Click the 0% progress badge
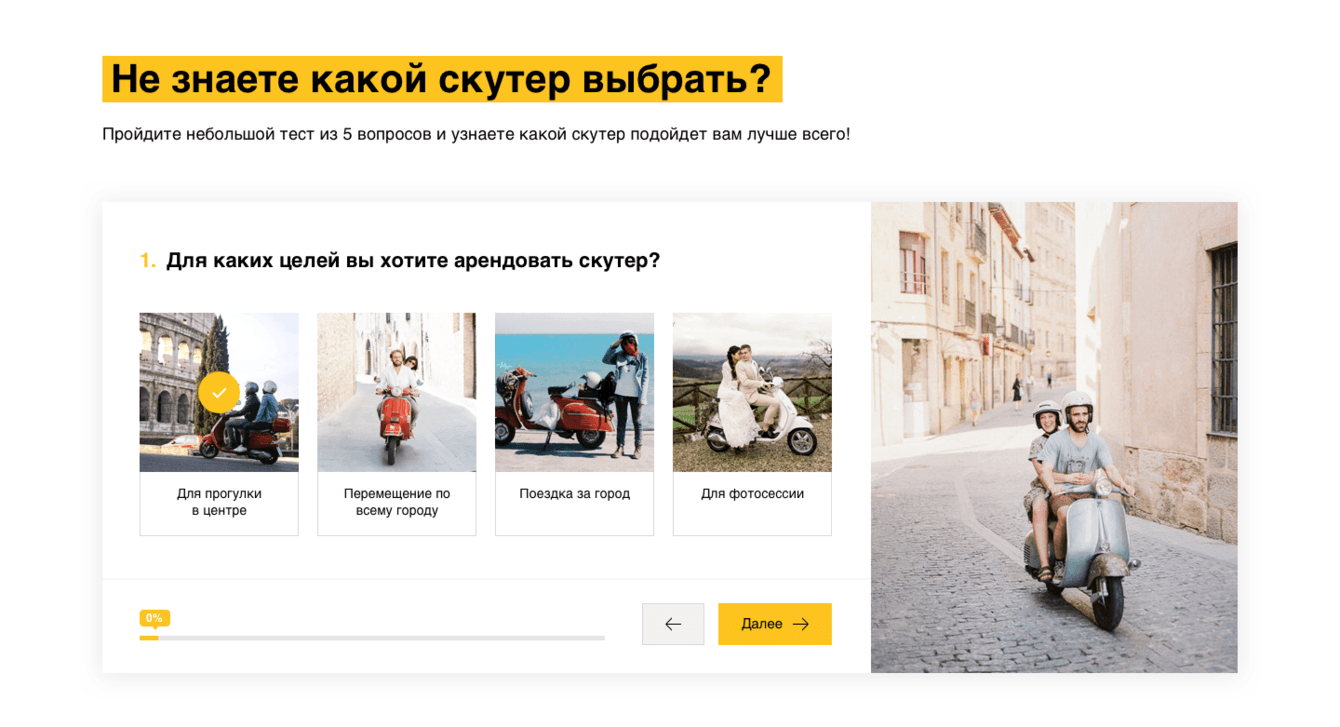The width and height of the screenshot is (1340, 727). 154,618
